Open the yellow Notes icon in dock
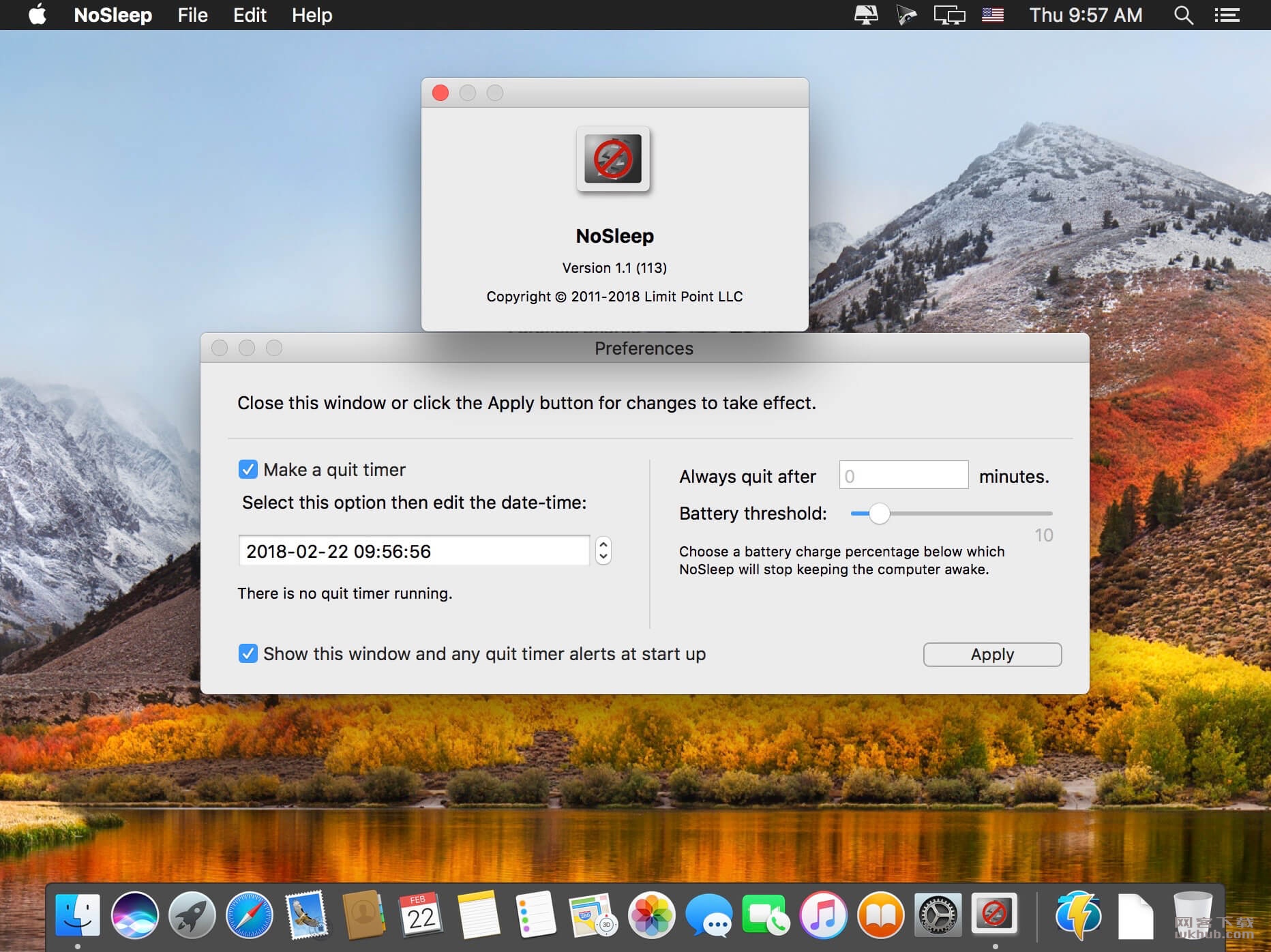 click(478, 915)
